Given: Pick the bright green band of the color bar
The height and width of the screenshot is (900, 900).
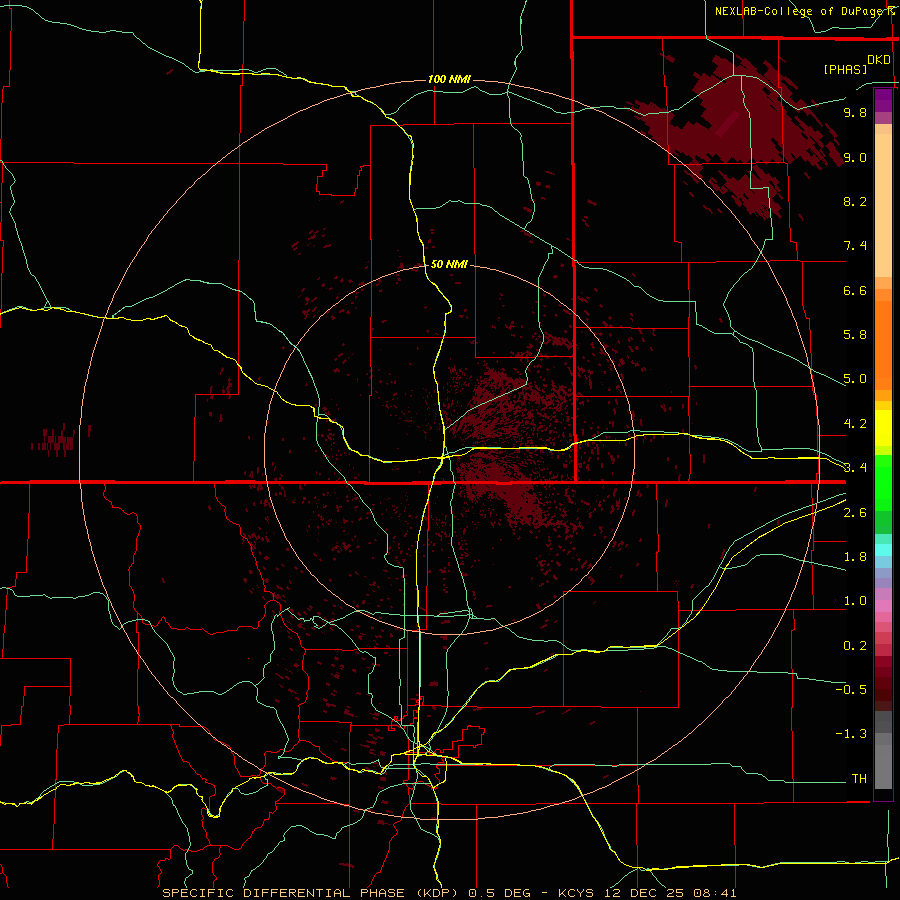Looking at the screenshot, I should [883, 482].
